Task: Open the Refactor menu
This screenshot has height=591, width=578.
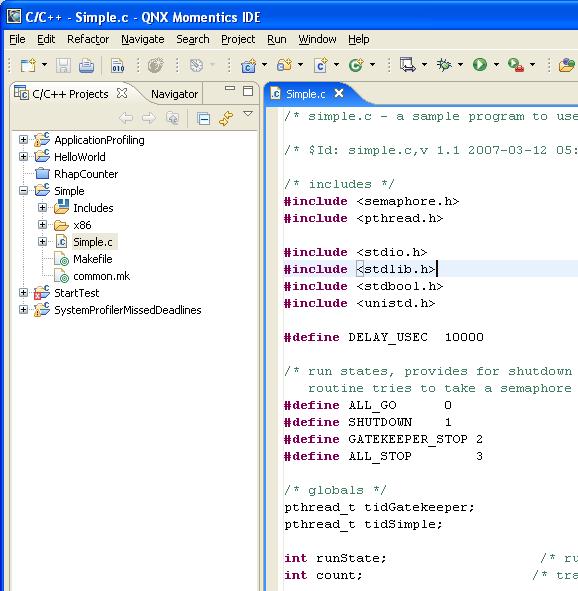Action: coord(88,39)
